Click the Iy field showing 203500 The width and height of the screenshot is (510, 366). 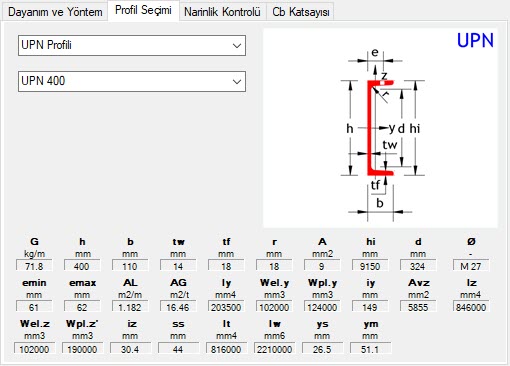point(226,307)
